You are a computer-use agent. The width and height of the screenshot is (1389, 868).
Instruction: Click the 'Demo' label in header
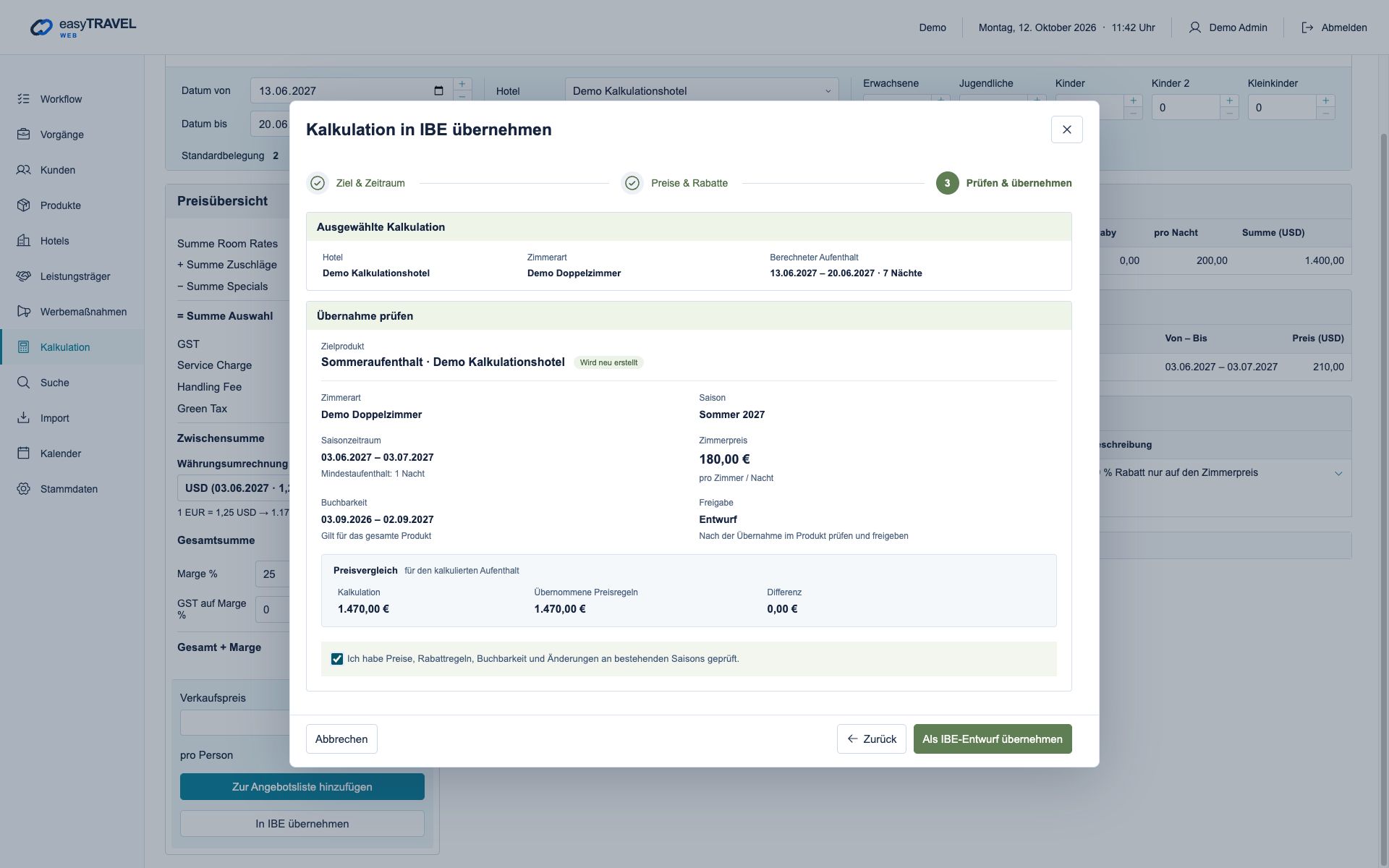(x=933, y=27)
